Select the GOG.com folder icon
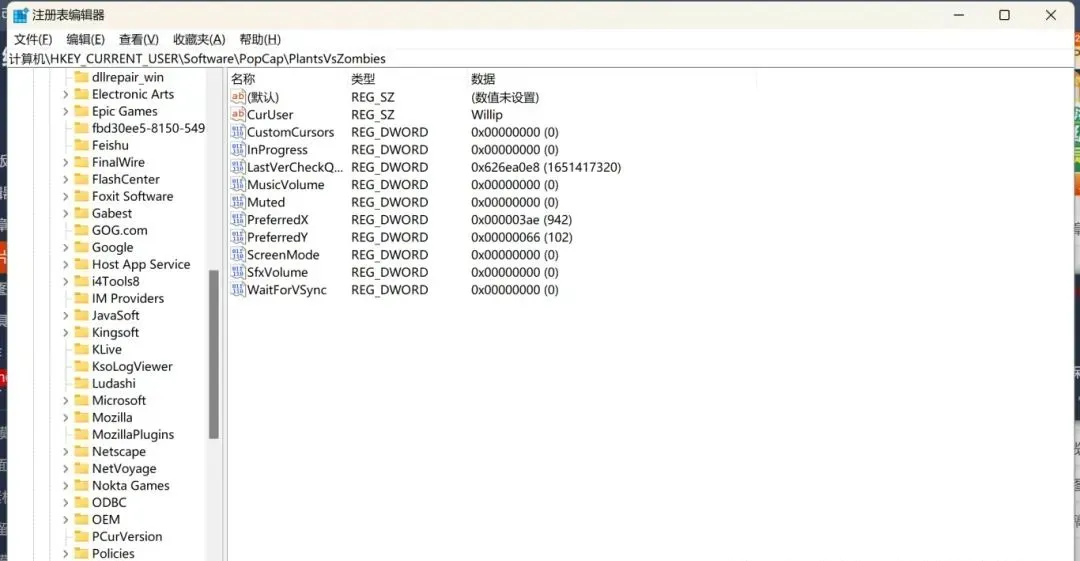 [81, 230]
